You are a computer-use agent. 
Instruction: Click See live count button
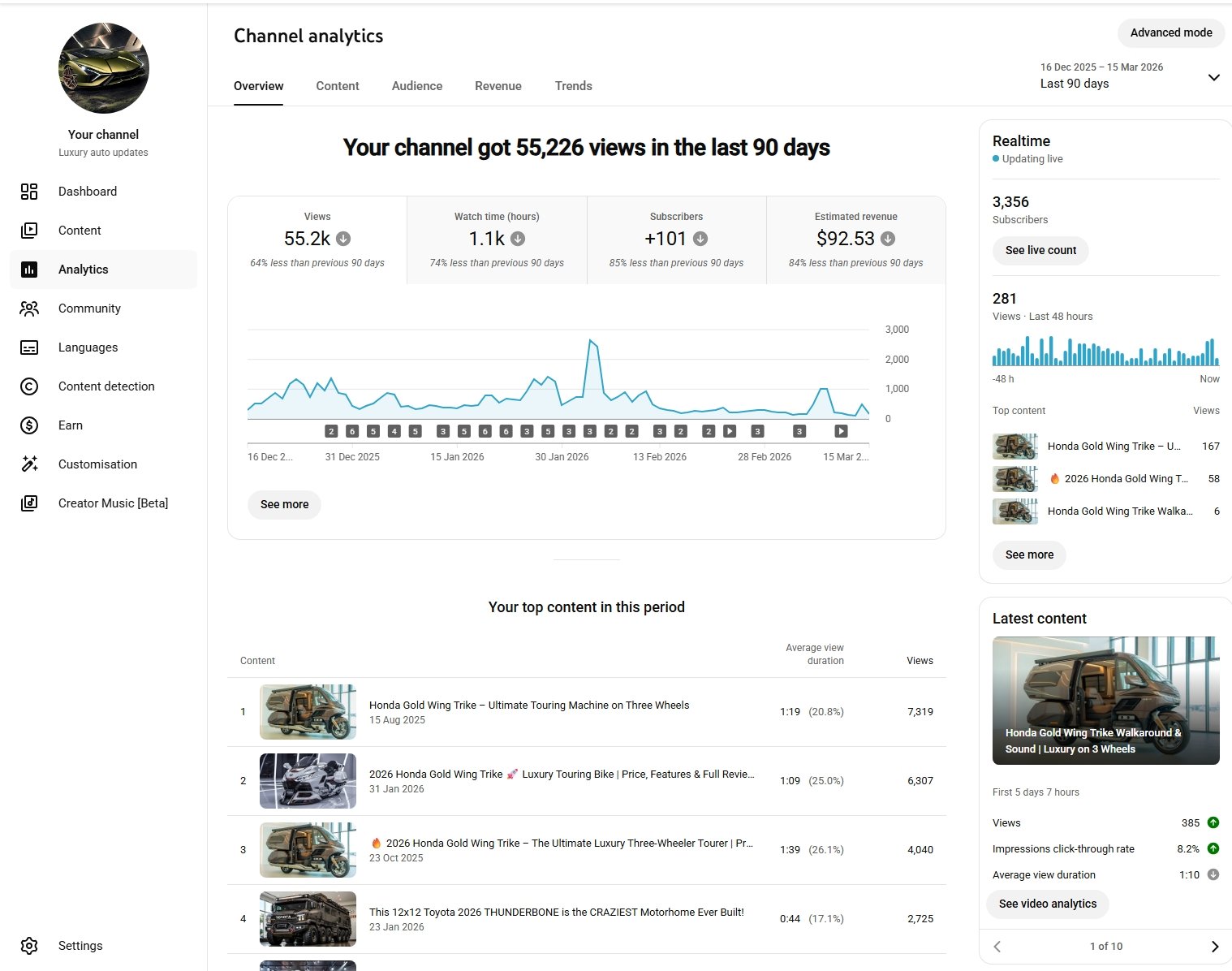coord(1040,250)
